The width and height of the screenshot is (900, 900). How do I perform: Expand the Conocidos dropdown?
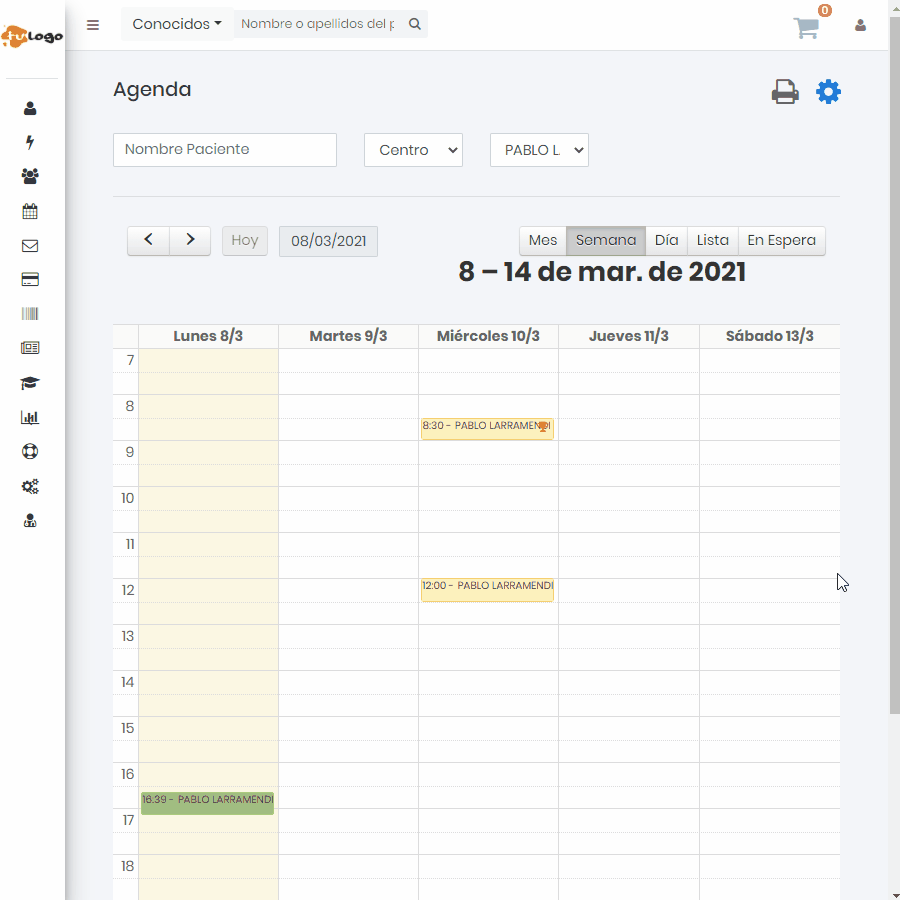click(x=177, y=24)
